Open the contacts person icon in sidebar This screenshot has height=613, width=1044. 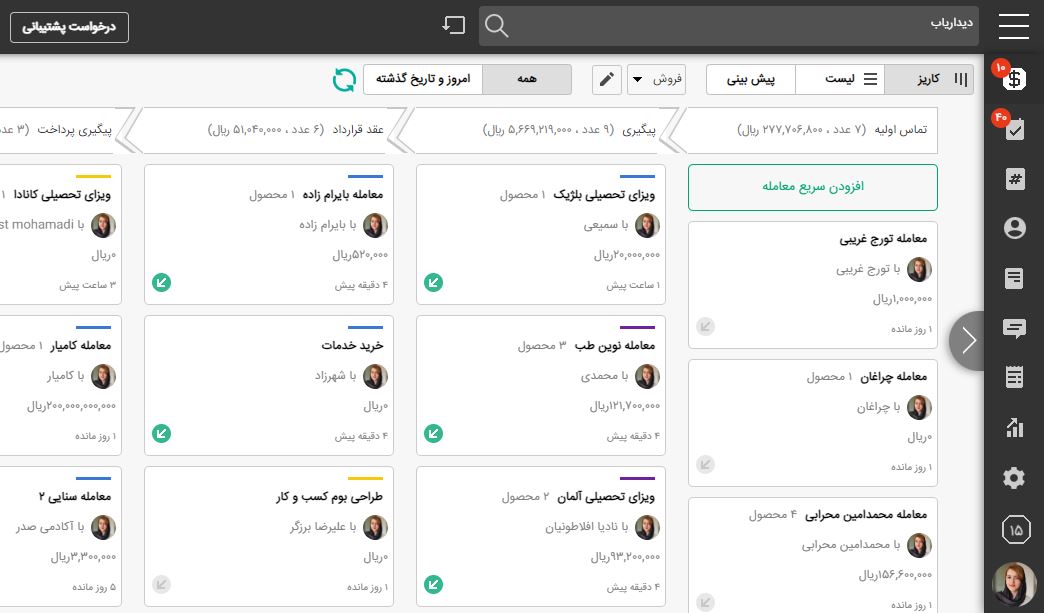click(1014, 228)
